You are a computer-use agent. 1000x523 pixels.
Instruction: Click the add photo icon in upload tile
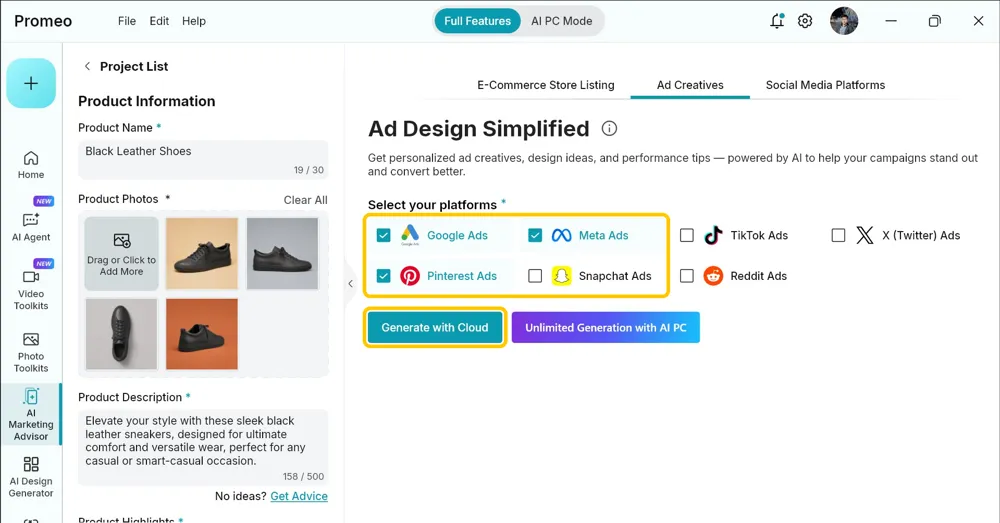pos(121,240)
